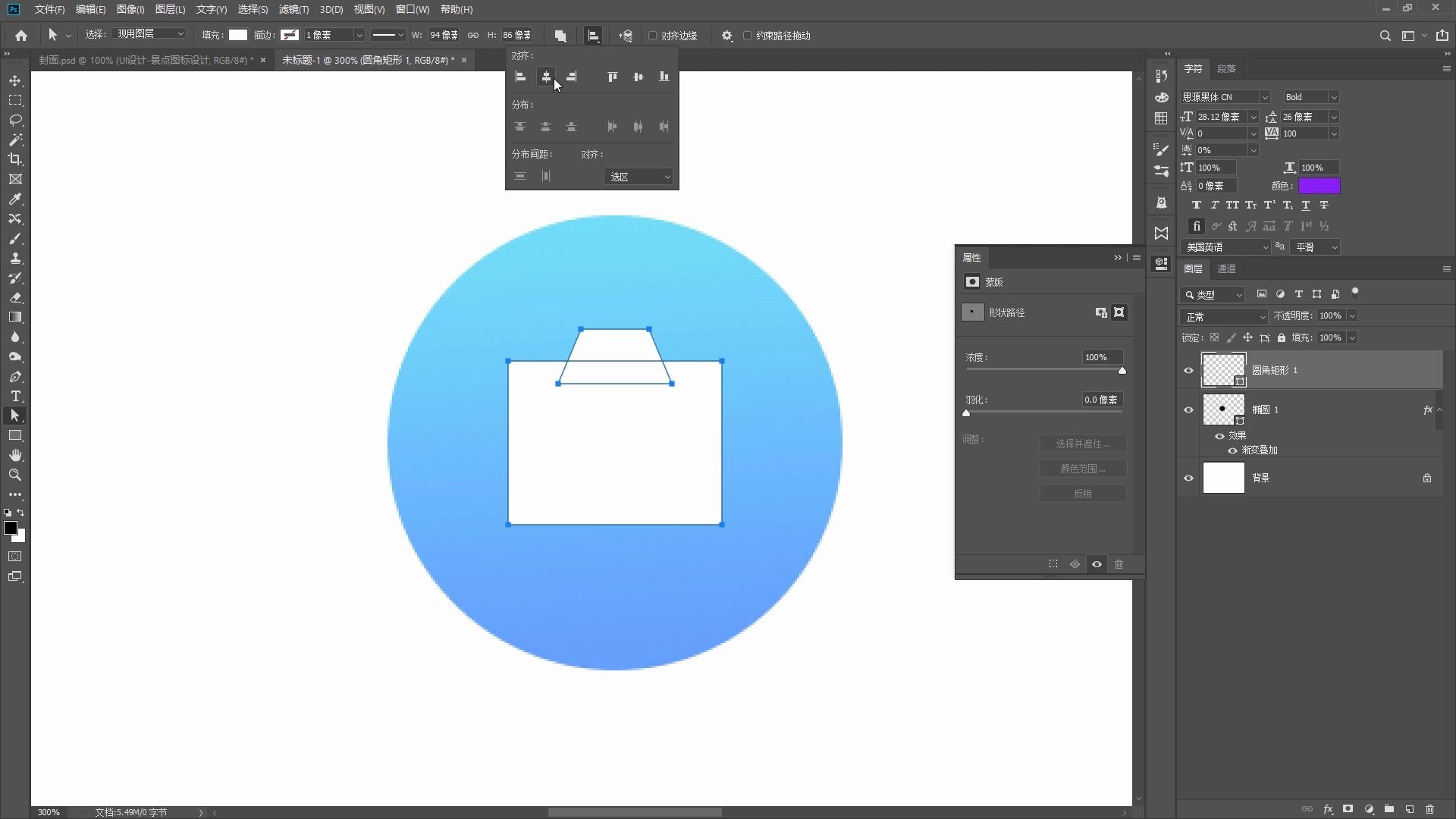Select the Move tool
Image resolution: width=1456 pixels, height=819 pixels.
click(x=15, y=80)
